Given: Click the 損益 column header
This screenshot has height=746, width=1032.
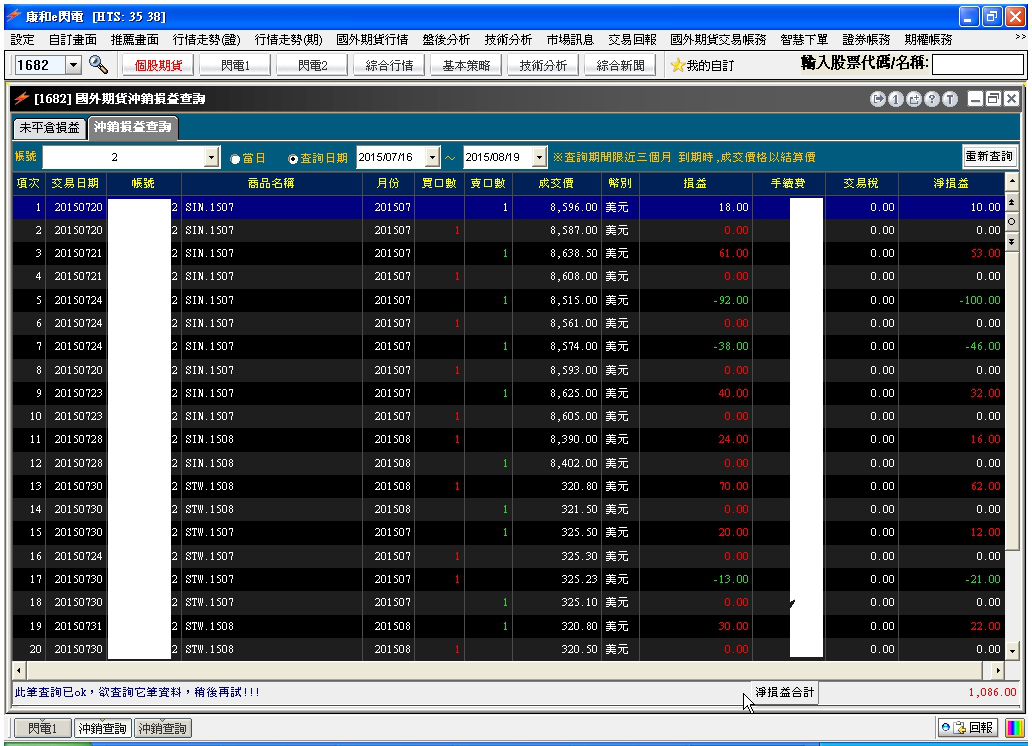Looking at the screenshot, I should (695, 184).
